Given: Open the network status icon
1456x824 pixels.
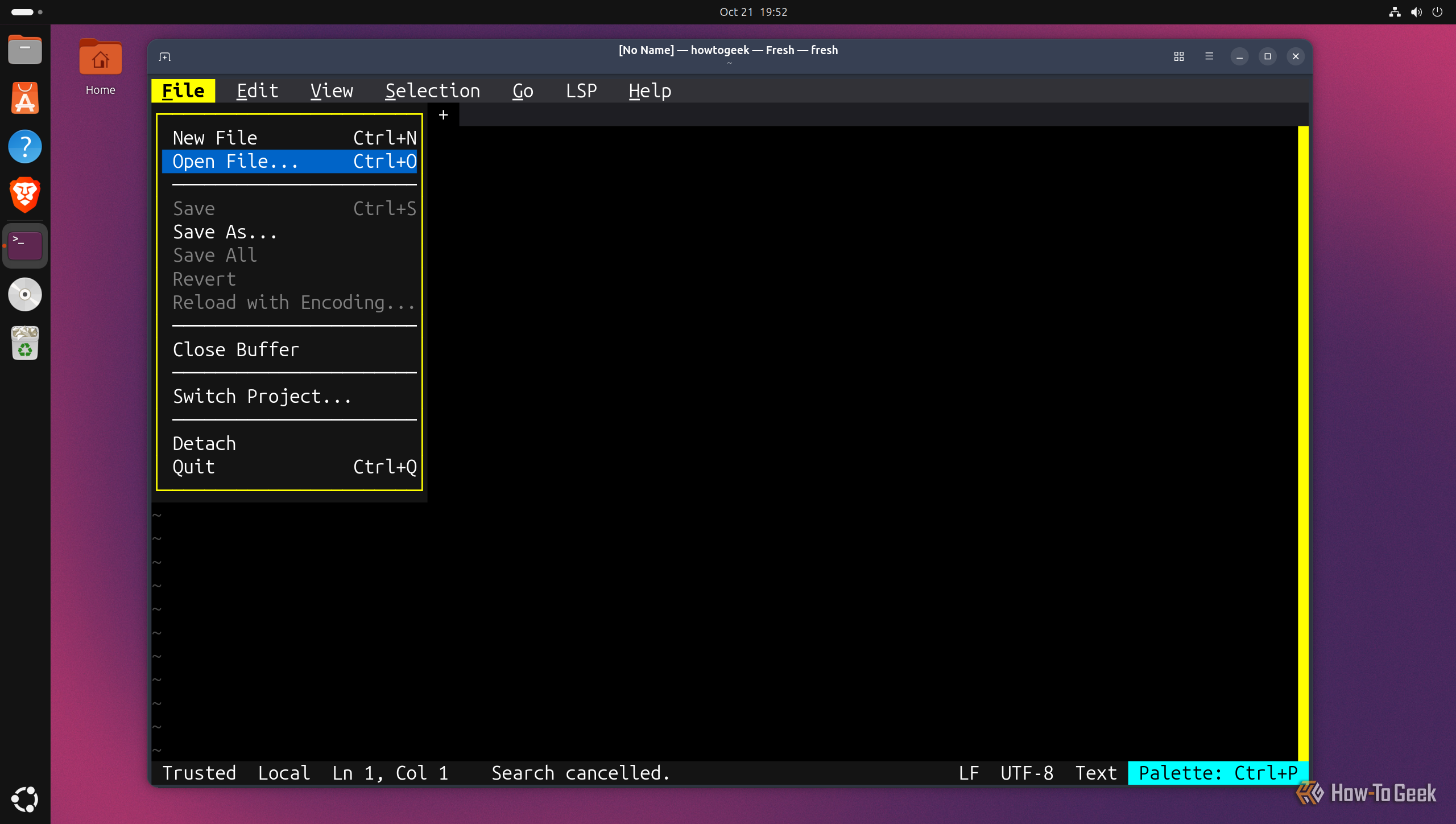Looking at the screenshot, I should pyautogui.click(x=1395, y=12).
